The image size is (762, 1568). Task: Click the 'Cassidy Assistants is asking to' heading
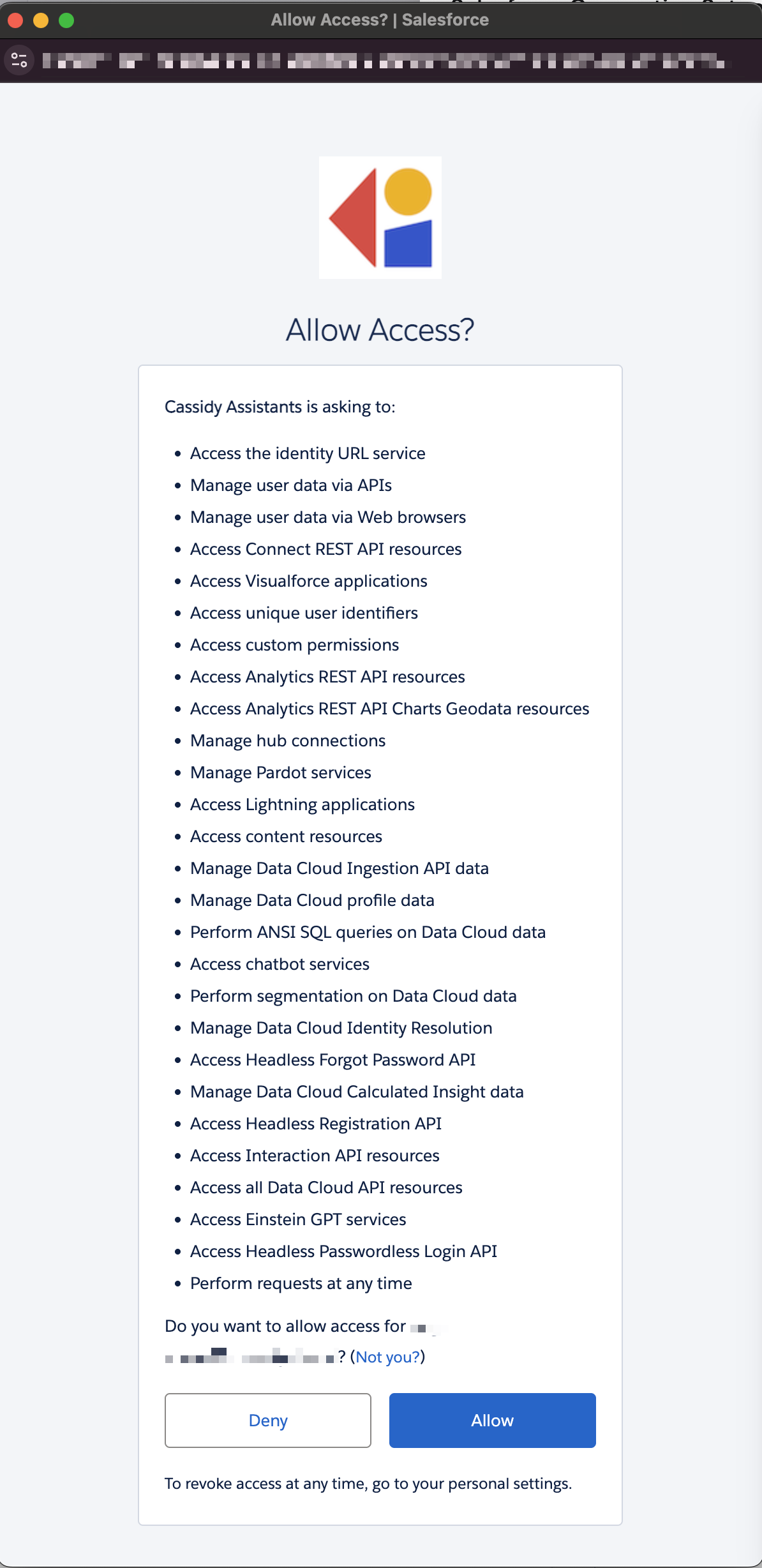click(281, 407)
